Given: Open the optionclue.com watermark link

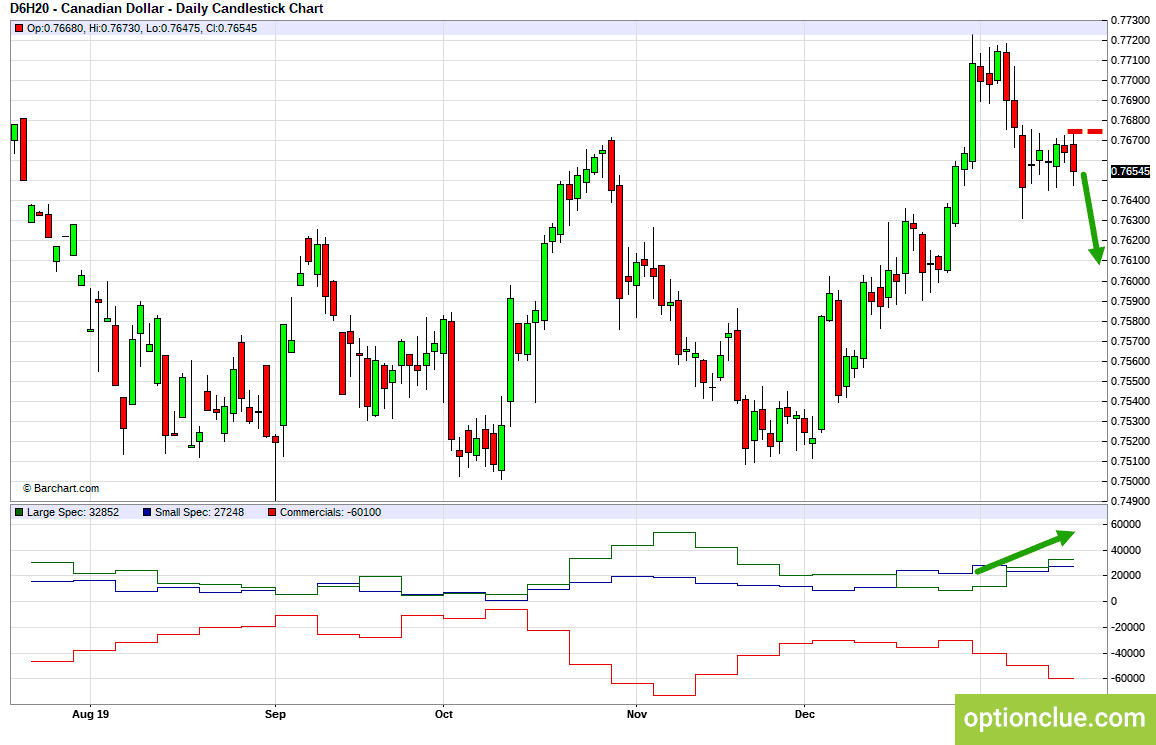Looking at the screenshot, I should click(x=1055, y=718).
